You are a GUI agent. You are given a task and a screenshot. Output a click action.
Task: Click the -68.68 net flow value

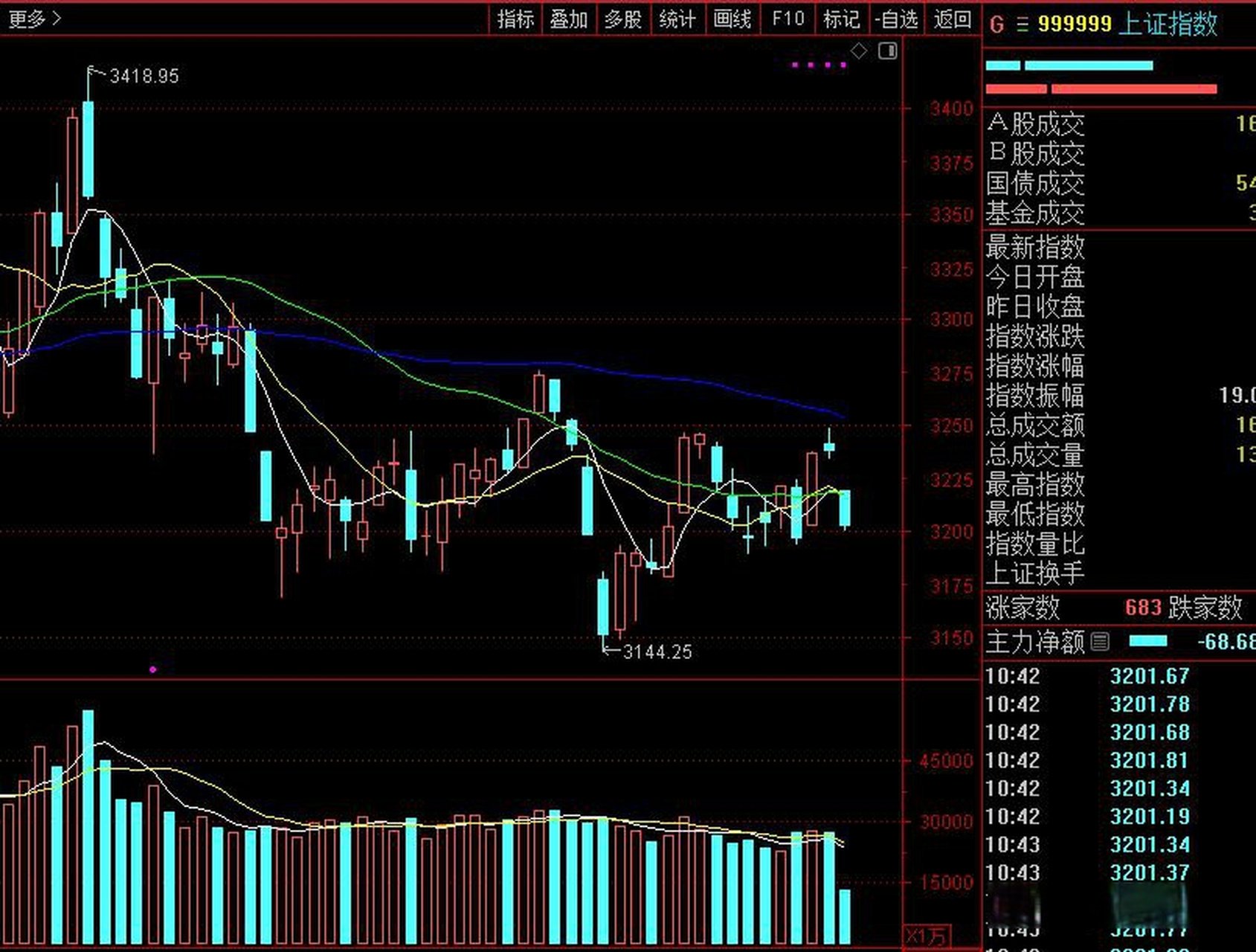click(x=1226, y=641)
